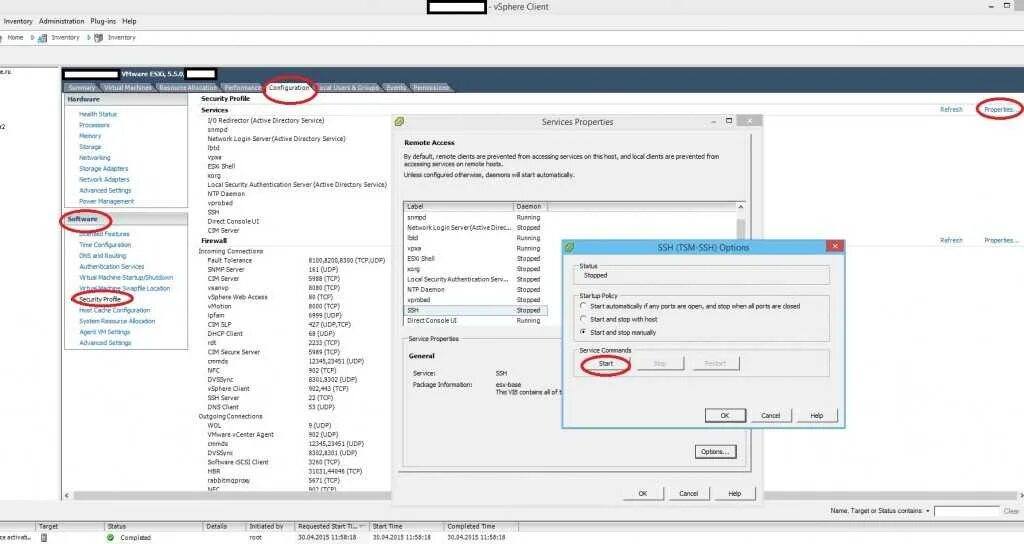Click Start in Service Commands
1024x544 pixels.
coord(605,364)
